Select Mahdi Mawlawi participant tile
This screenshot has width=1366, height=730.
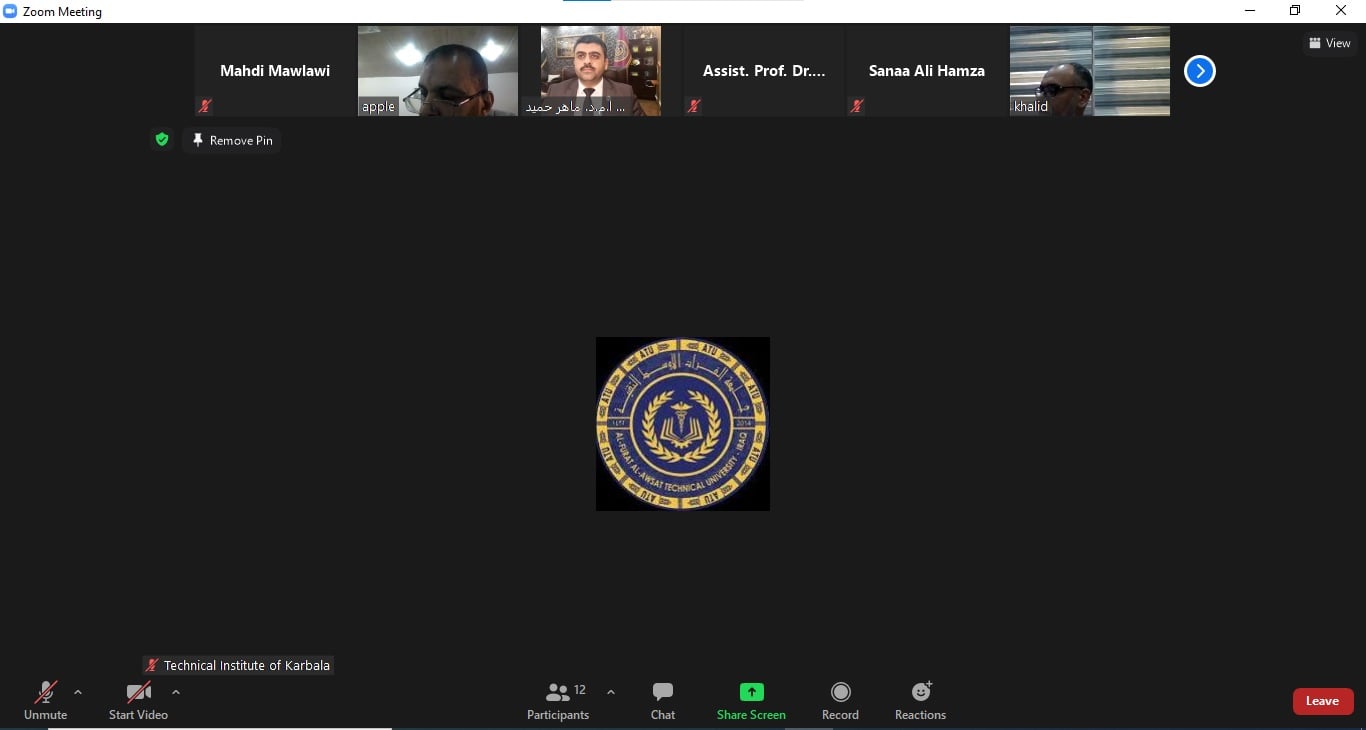coord(275,71)
